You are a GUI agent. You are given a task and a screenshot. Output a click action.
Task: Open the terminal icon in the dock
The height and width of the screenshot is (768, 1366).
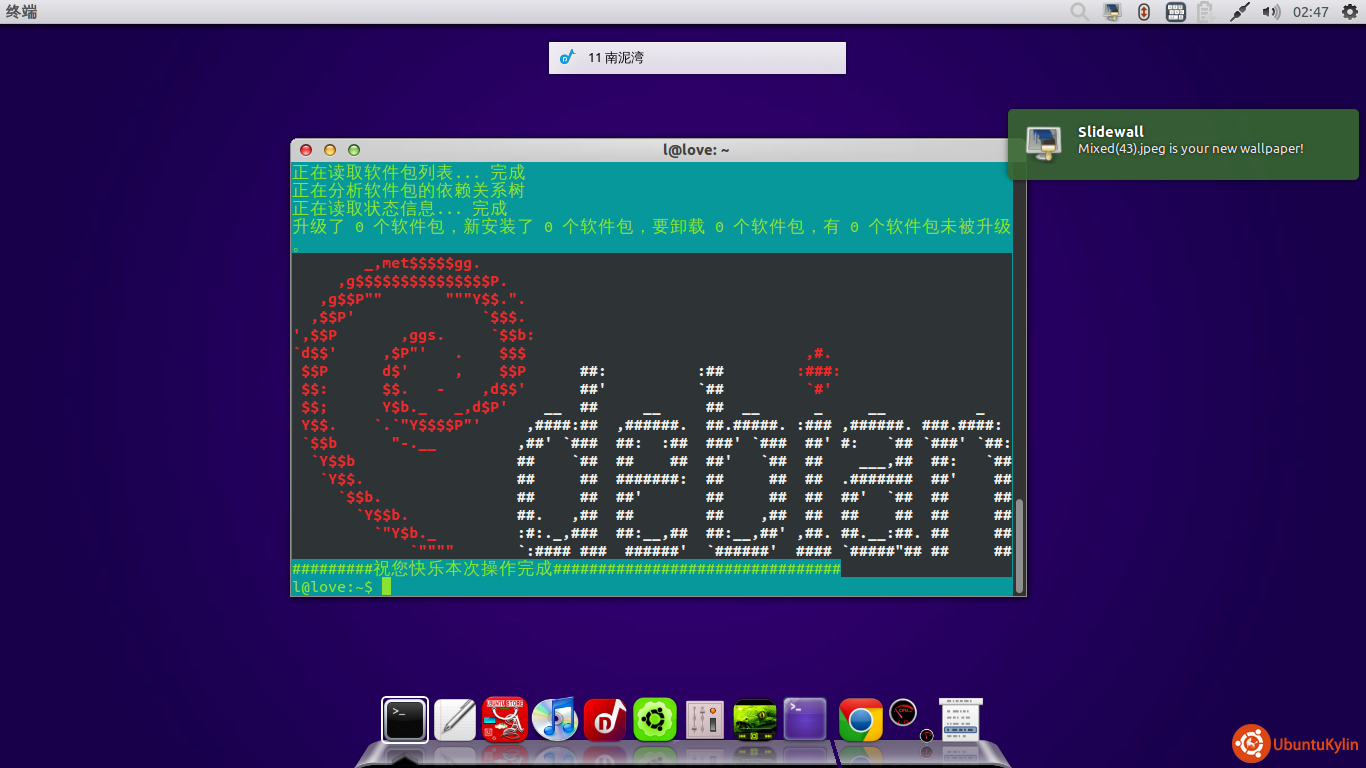click(x=405, y=720)
